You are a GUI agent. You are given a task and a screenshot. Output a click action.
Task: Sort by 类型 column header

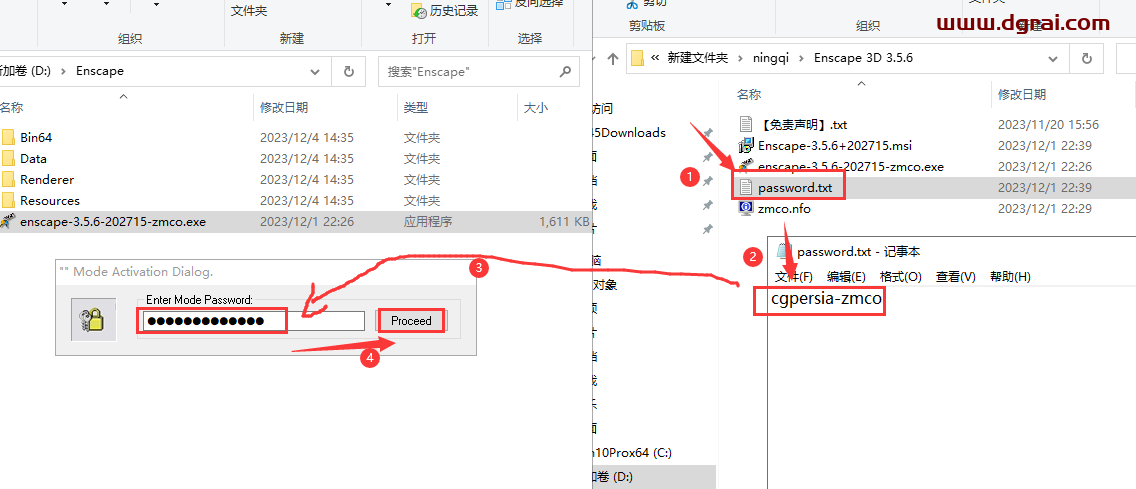click(416, 108)
